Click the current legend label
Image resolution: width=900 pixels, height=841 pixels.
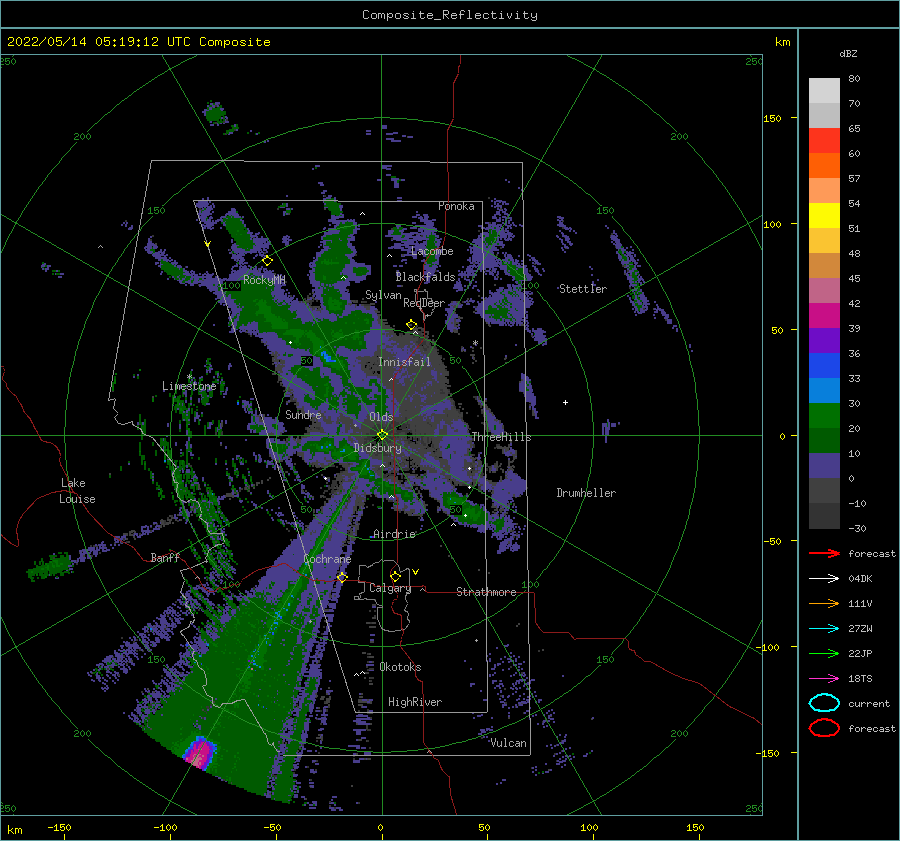pyautogui.click(x=869, y=703)
